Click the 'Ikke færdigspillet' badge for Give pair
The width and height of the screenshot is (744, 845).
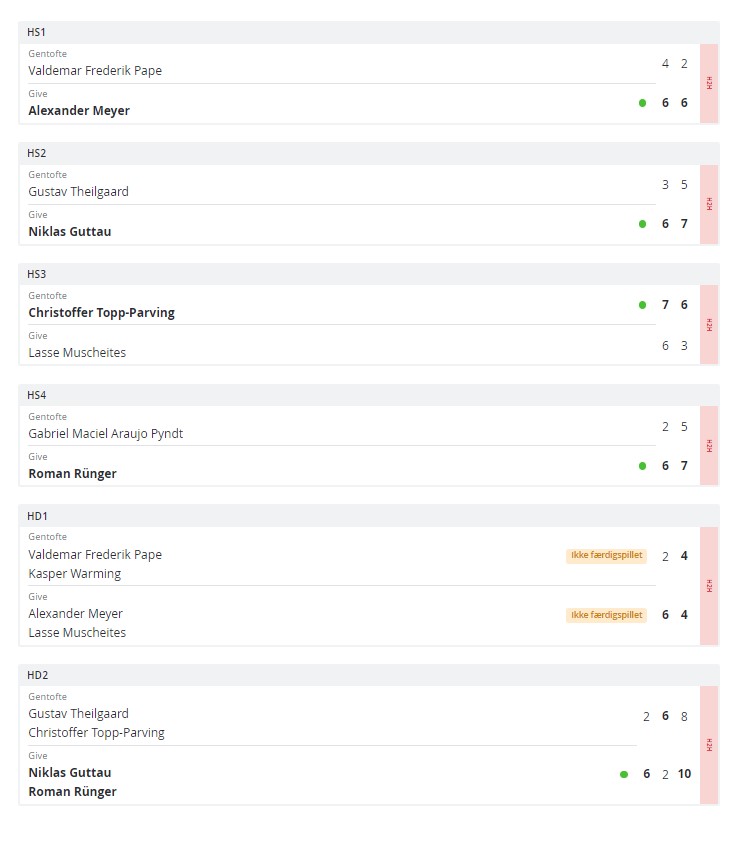[x=606, y=615]
